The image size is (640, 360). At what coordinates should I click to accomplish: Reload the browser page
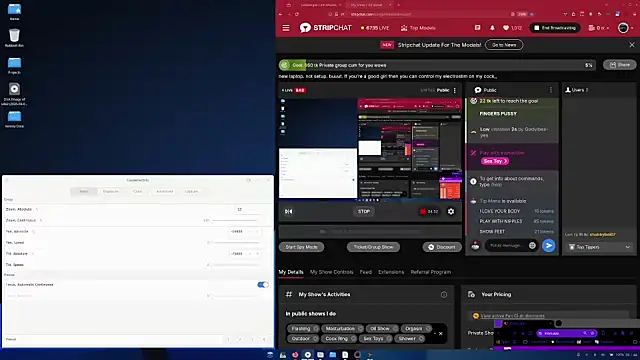coord(297,14)
